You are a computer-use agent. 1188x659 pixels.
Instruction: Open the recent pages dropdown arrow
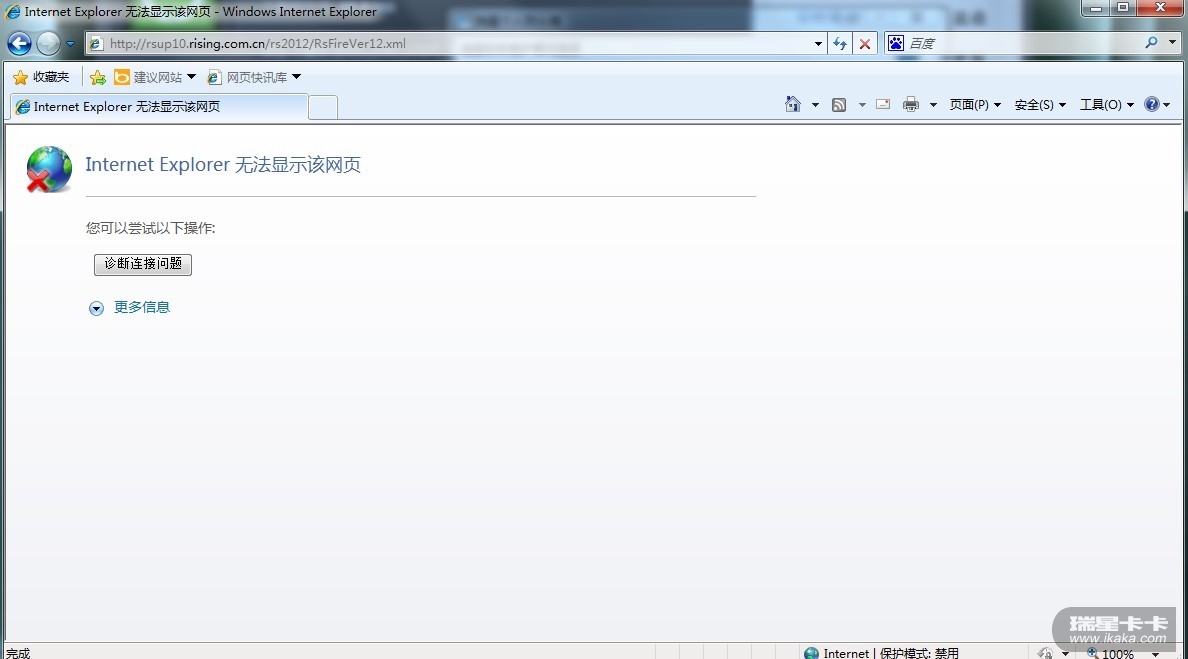coord(70,44)
